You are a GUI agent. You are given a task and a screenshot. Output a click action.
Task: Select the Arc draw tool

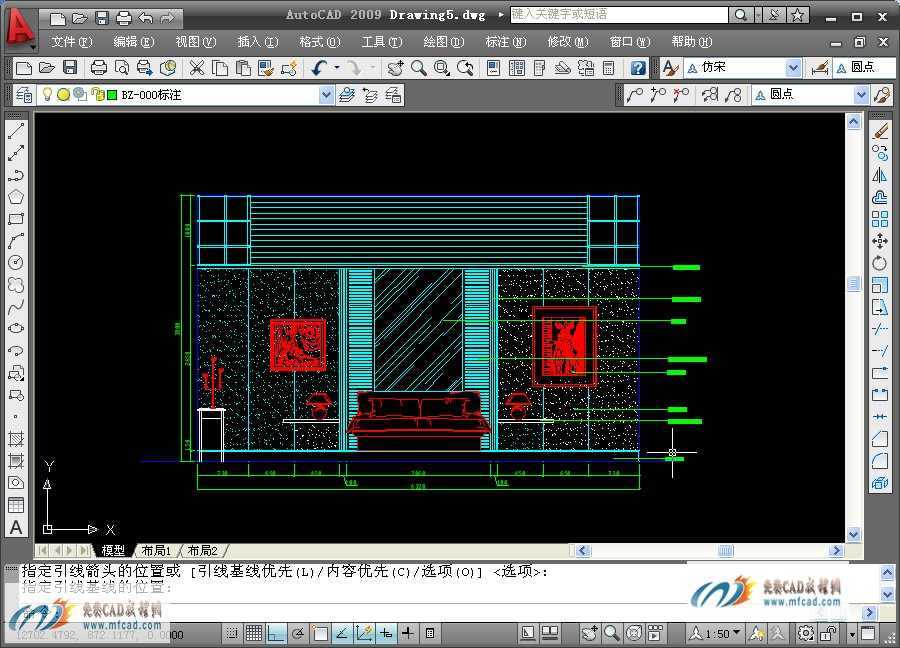(x=16, y=241)
